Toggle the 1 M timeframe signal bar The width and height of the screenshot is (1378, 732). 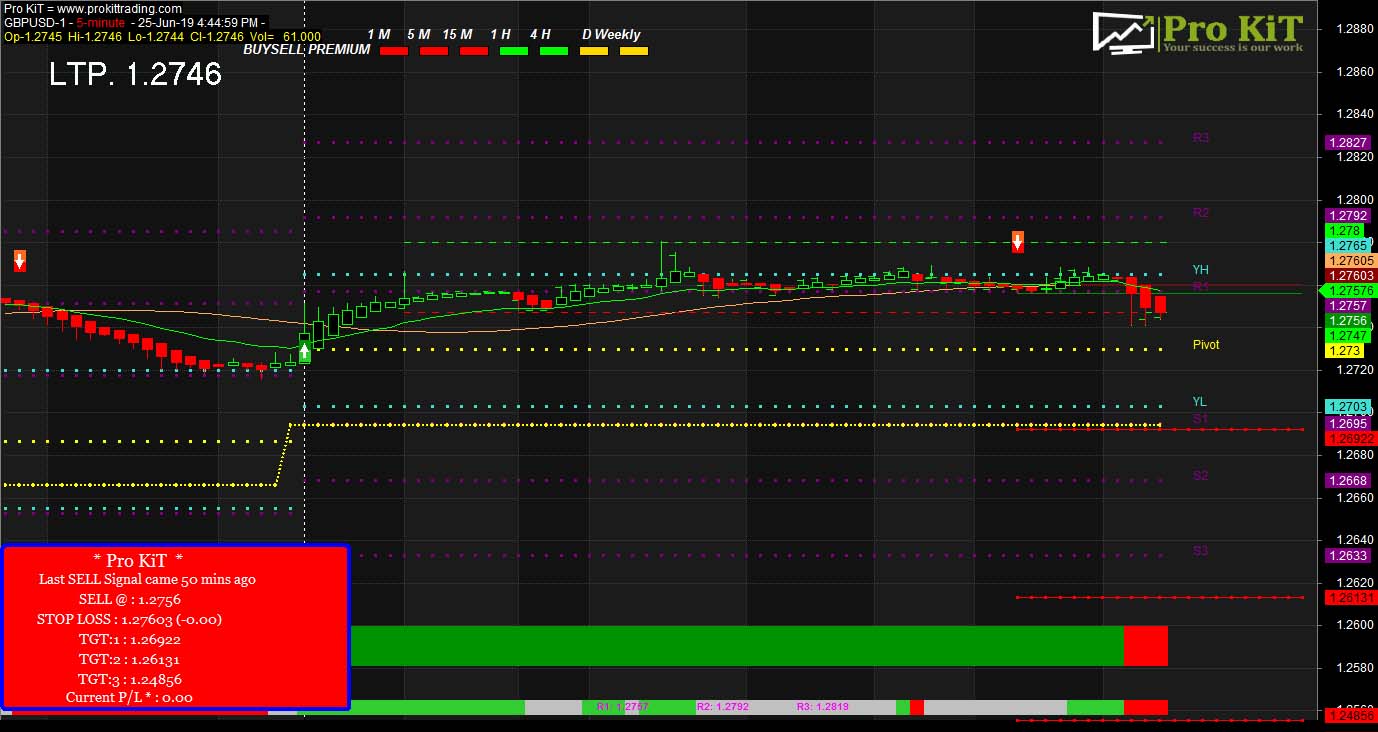(x=393, y=50)
